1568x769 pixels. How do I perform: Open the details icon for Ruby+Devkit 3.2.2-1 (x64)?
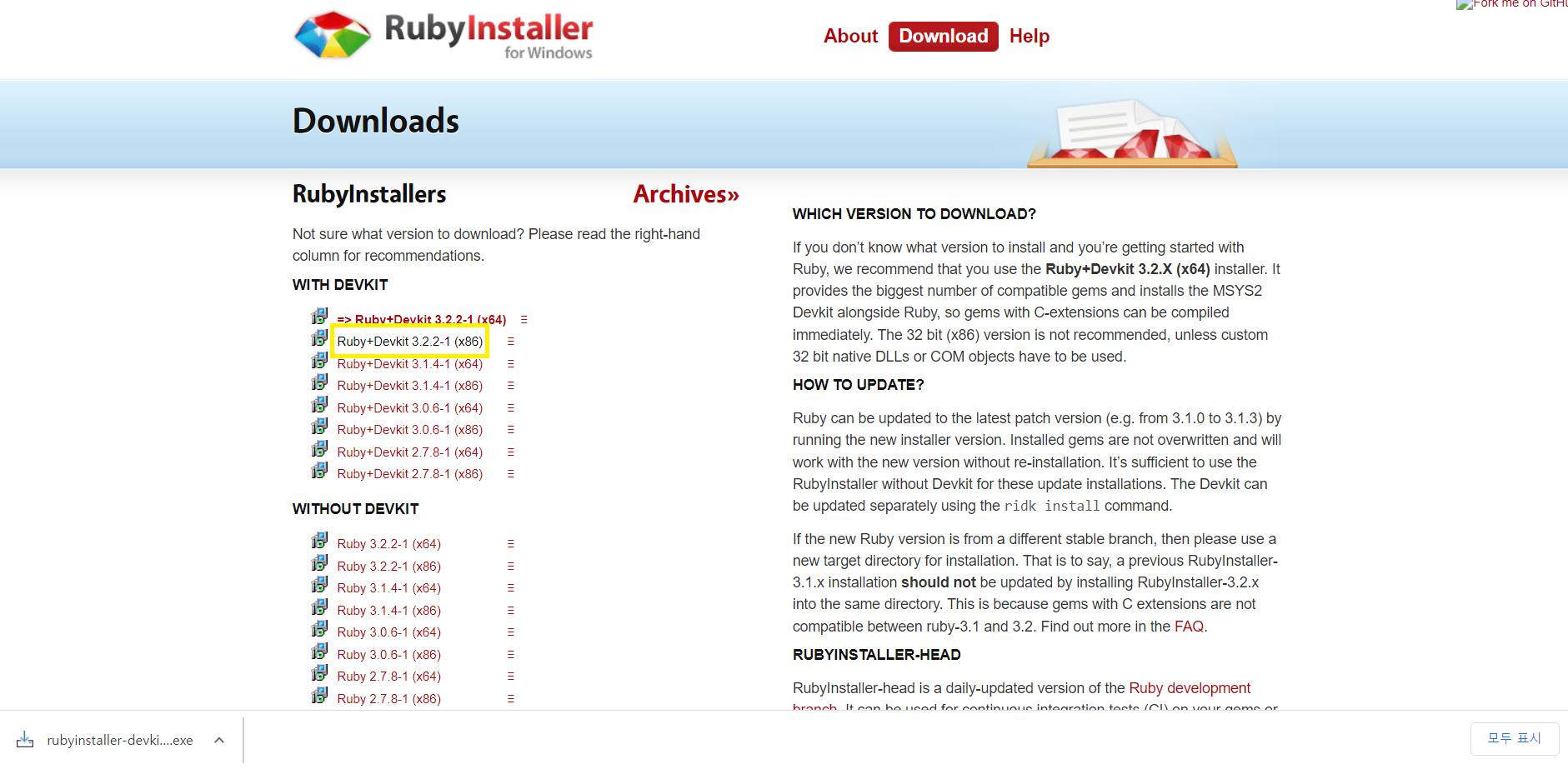[524, 320]
